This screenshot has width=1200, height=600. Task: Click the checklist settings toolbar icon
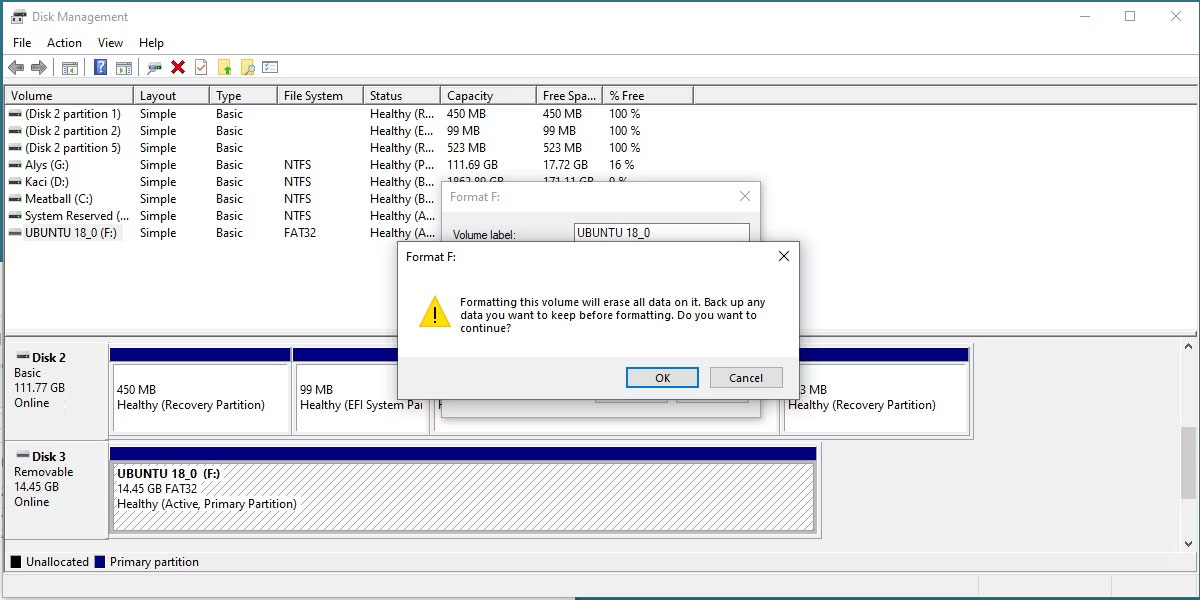(270, 67)
